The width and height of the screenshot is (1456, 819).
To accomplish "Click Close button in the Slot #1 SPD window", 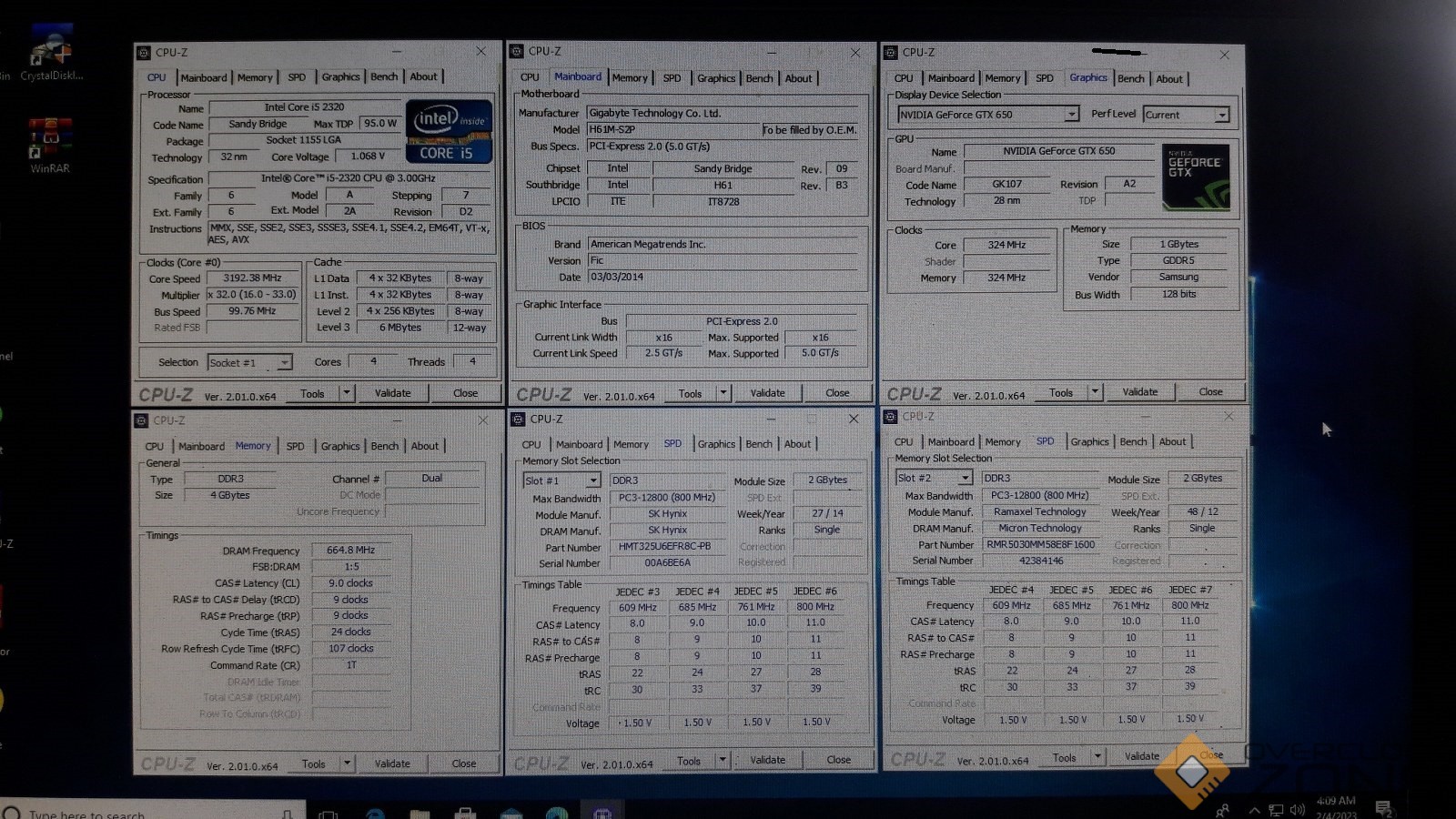I will (x=838, y=760).
